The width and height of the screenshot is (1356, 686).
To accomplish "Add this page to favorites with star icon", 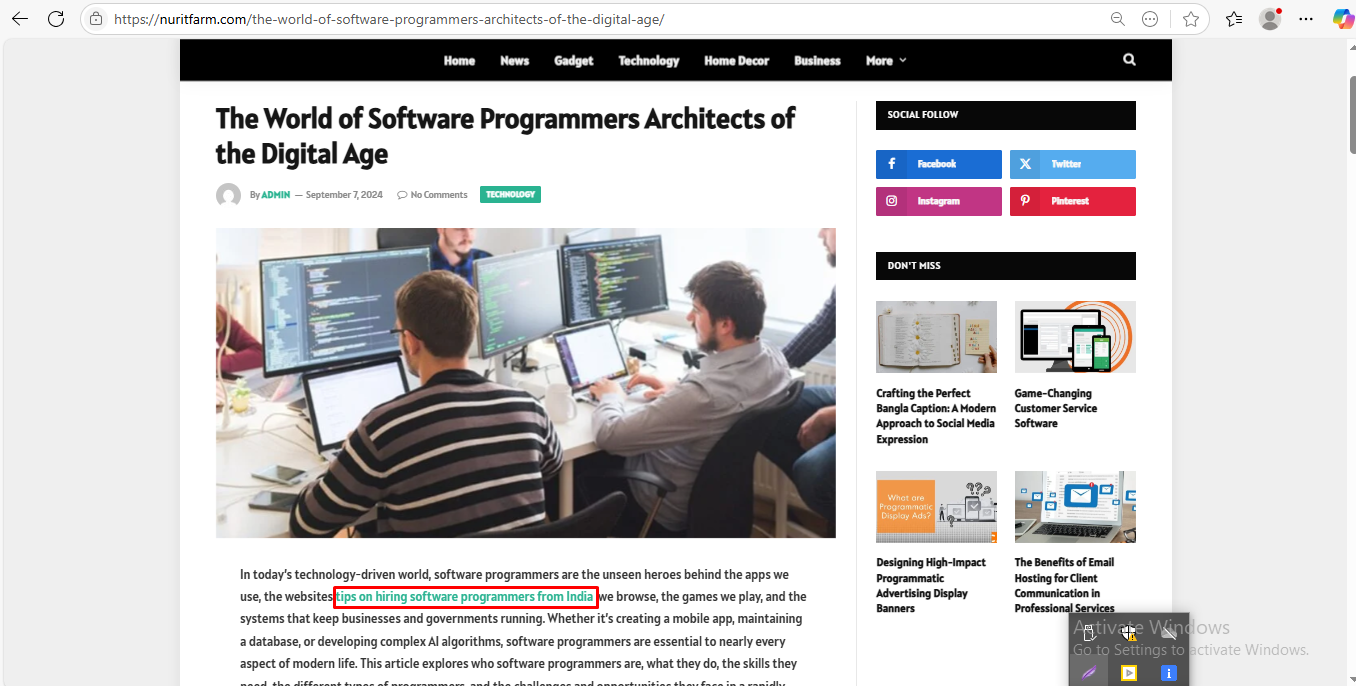I will (1190, 19).
